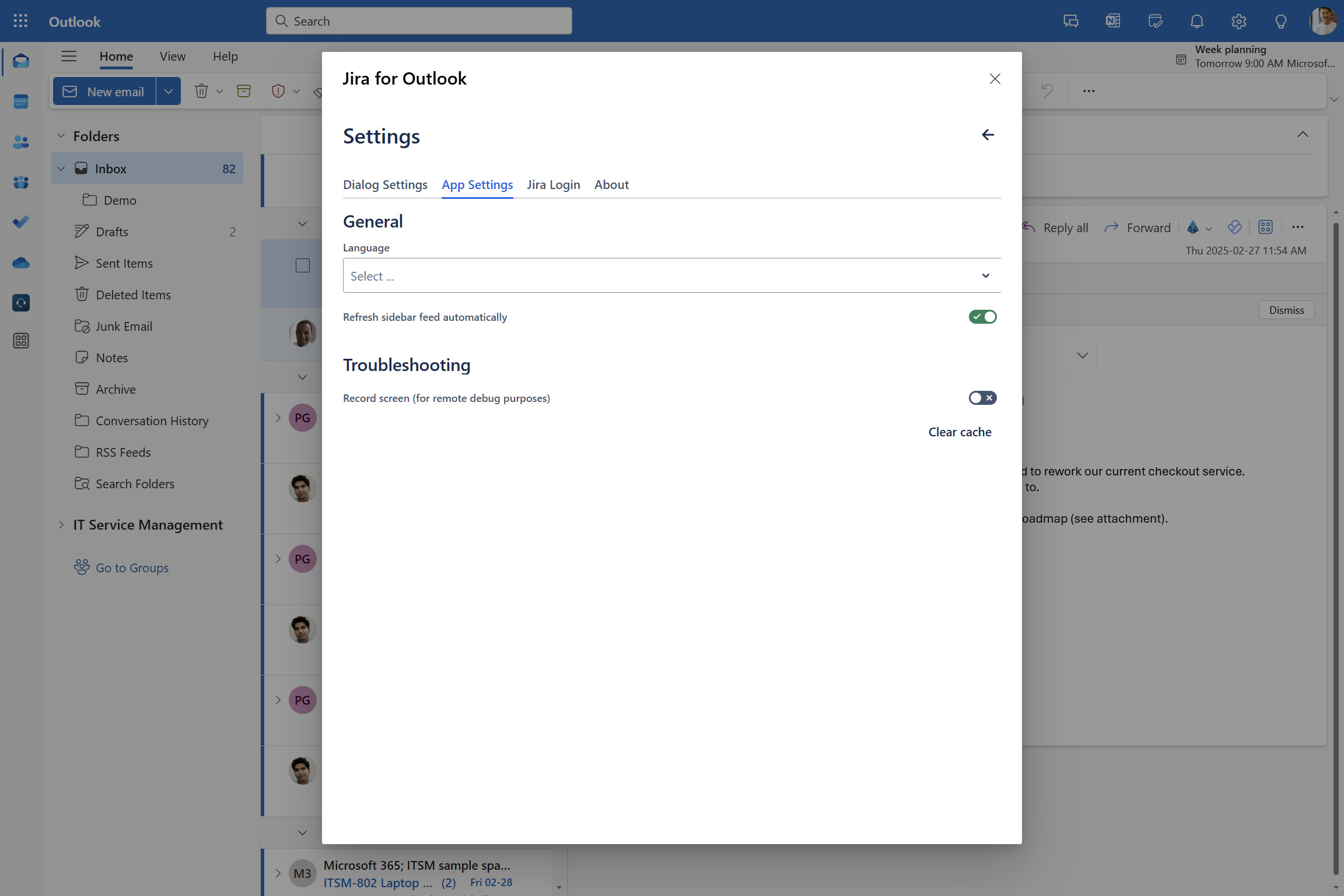1344x896 pixels.
Task: Check the message selection checkbox
Action: pyautogui.click(x=303, y=265)
